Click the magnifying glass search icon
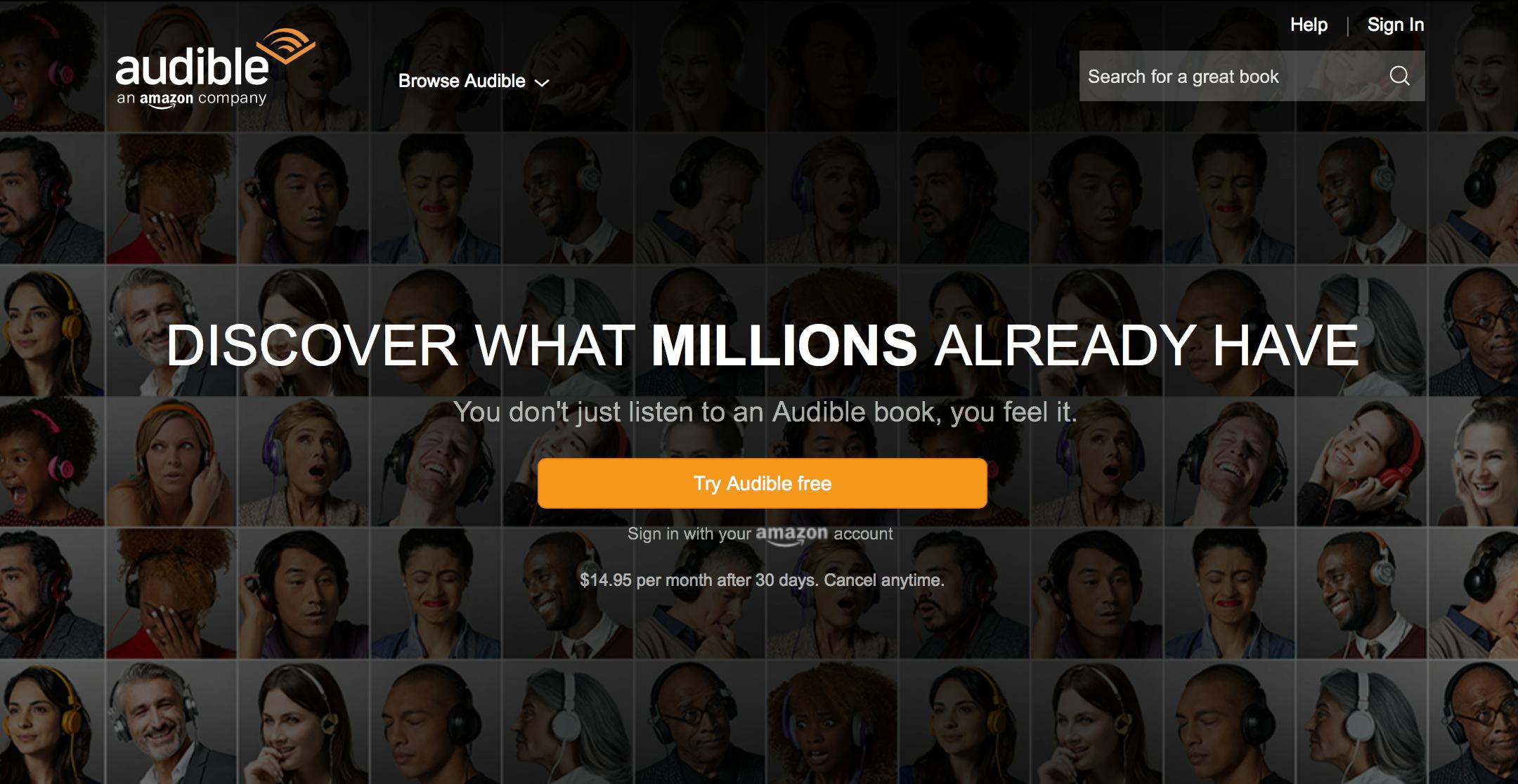The width and height of the screenshot is (1518, 784). point(1399,76)
